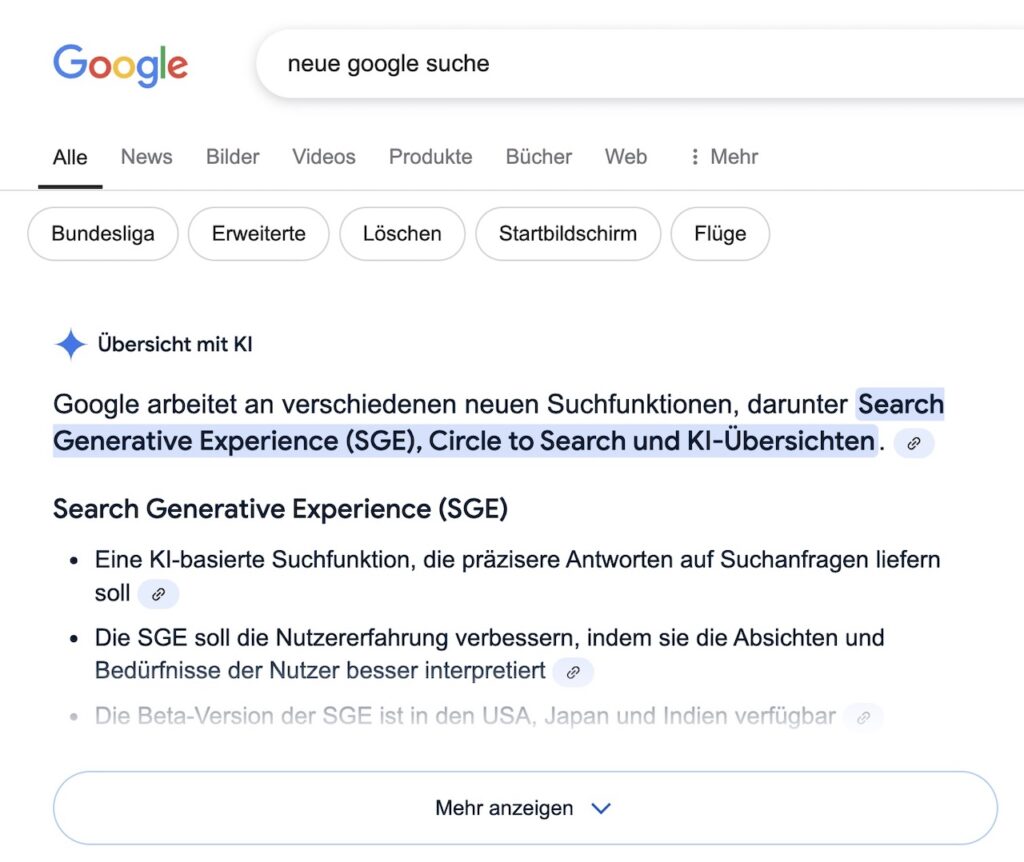Screen dimensions: 1024x862
Task: Select the Alle tab
Action: pos(70,157)
